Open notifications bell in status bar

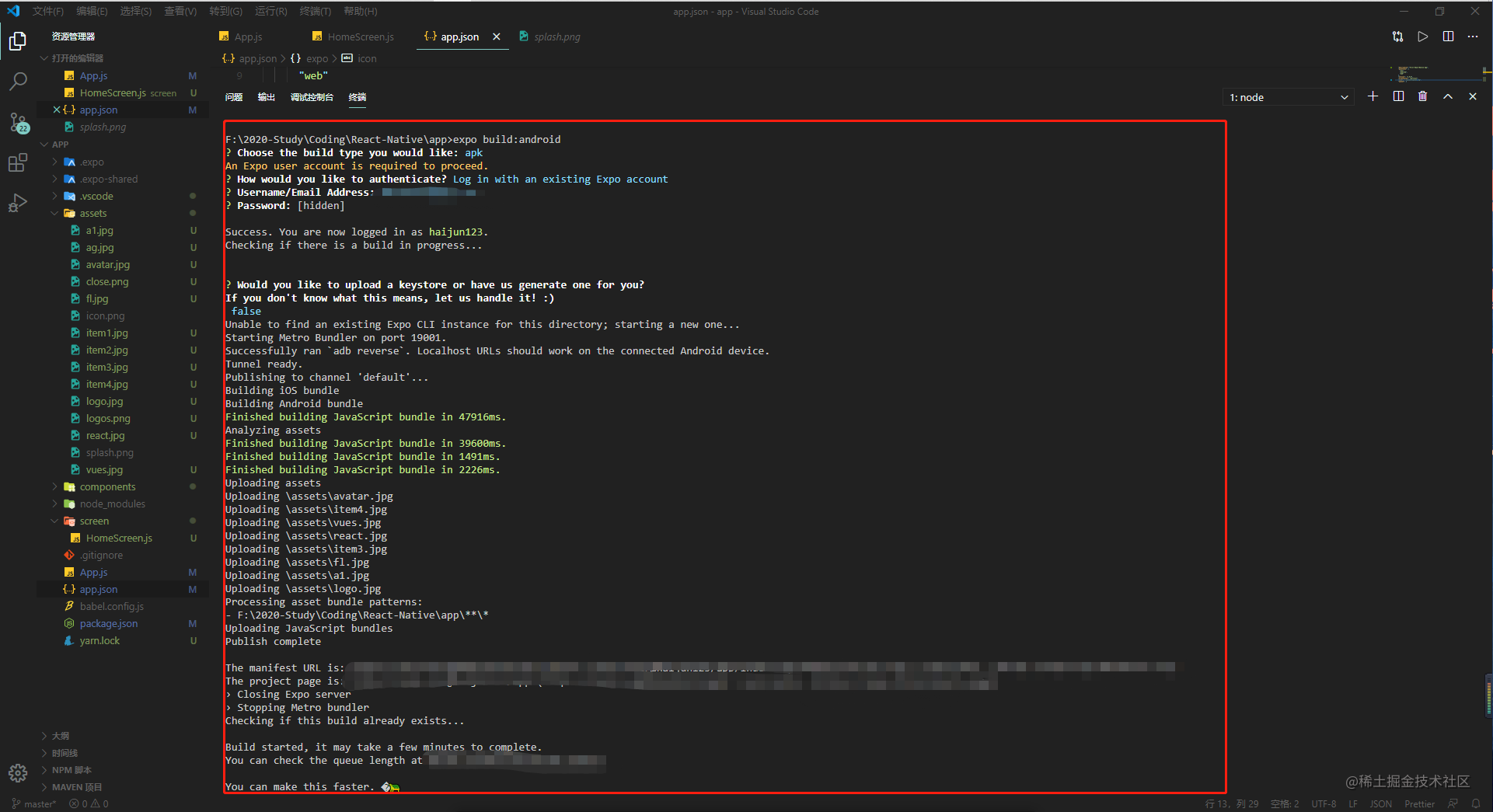point(1476,804)
